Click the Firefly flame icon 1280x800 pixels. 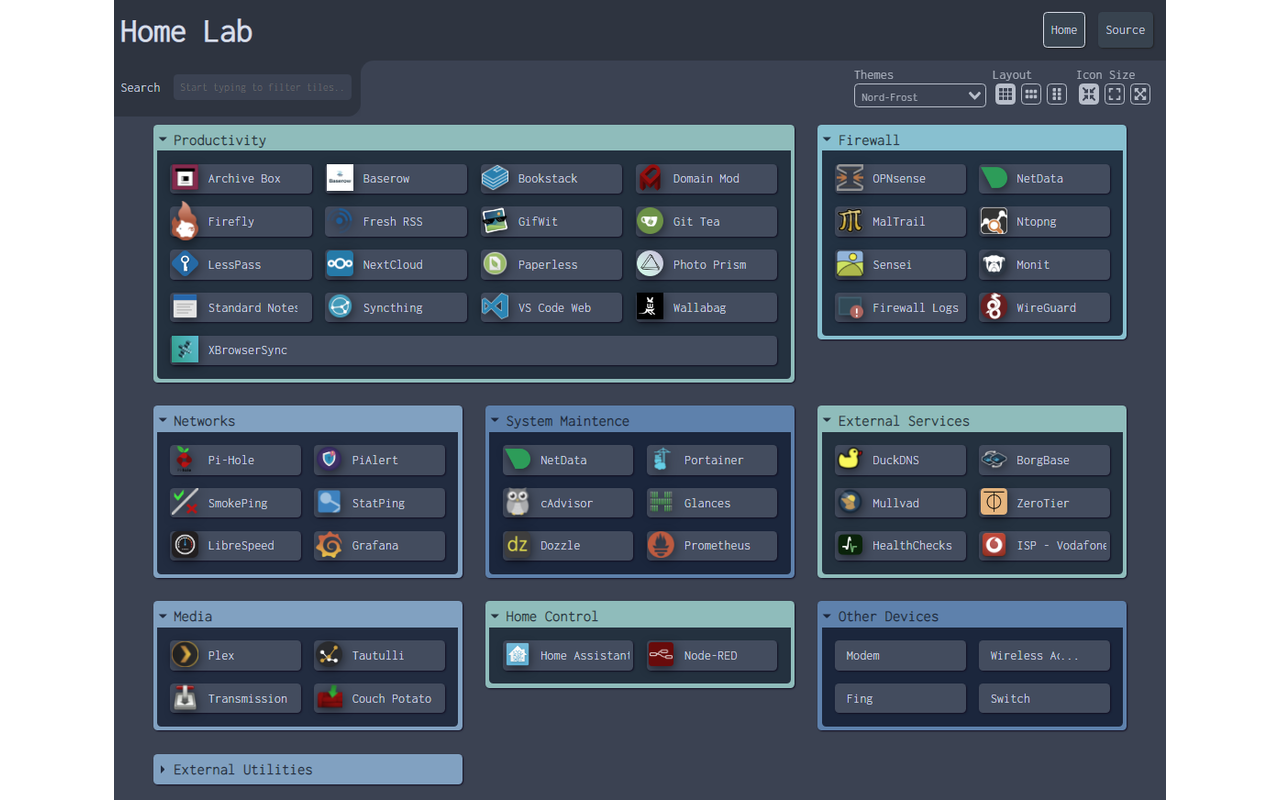click(184, 222)
